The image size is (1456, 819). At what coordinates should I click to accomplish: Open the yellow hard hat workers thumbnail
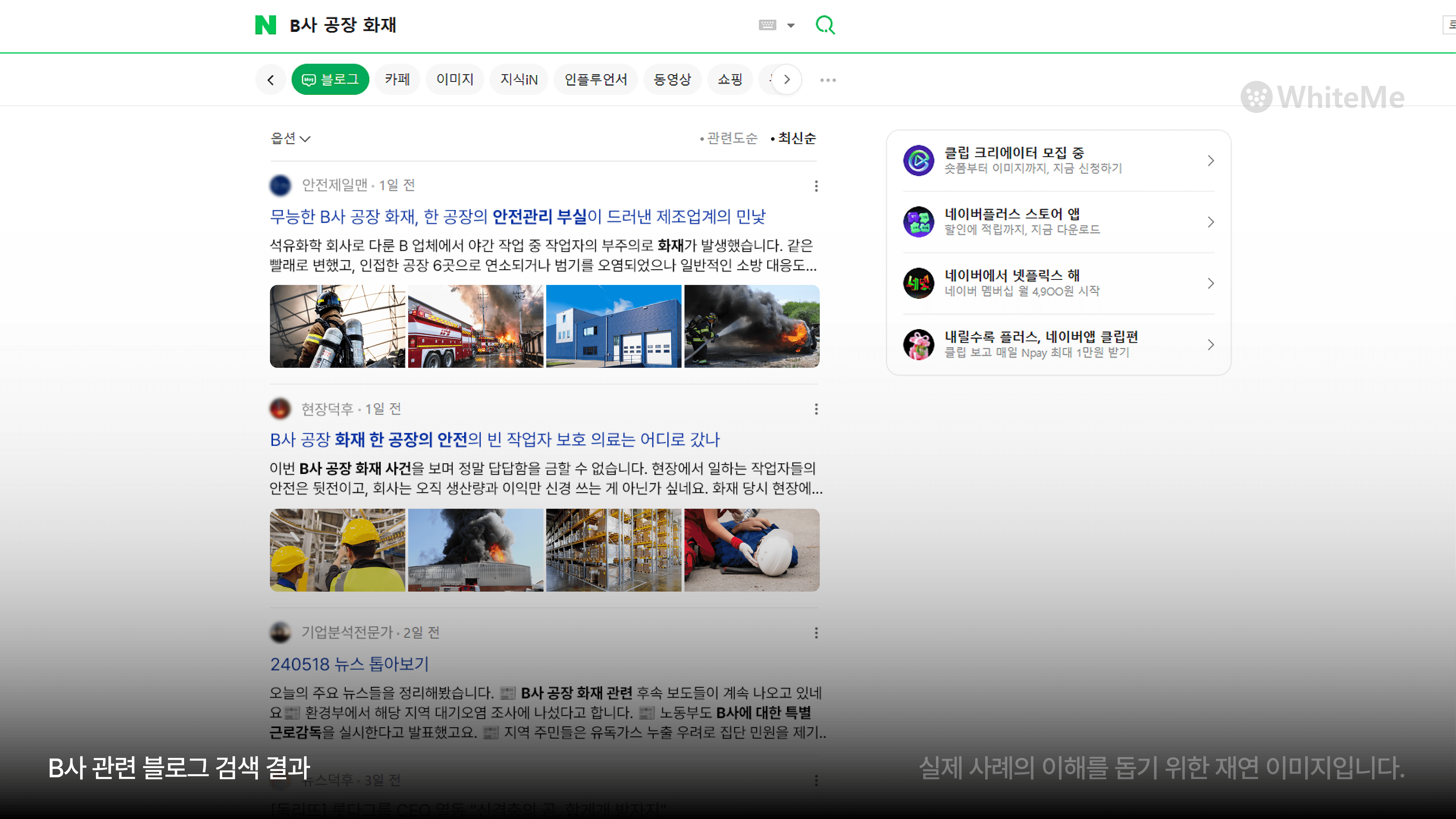[337, 550]
